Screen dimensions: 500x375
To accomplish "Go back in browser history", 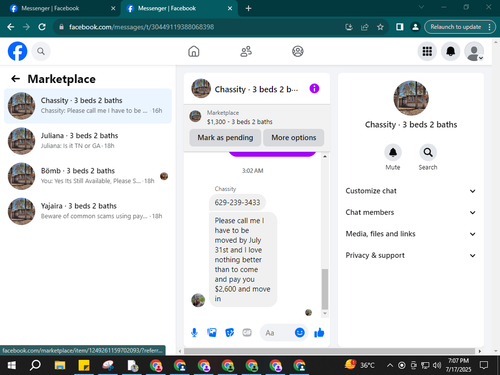I will (x=11, y=27).
